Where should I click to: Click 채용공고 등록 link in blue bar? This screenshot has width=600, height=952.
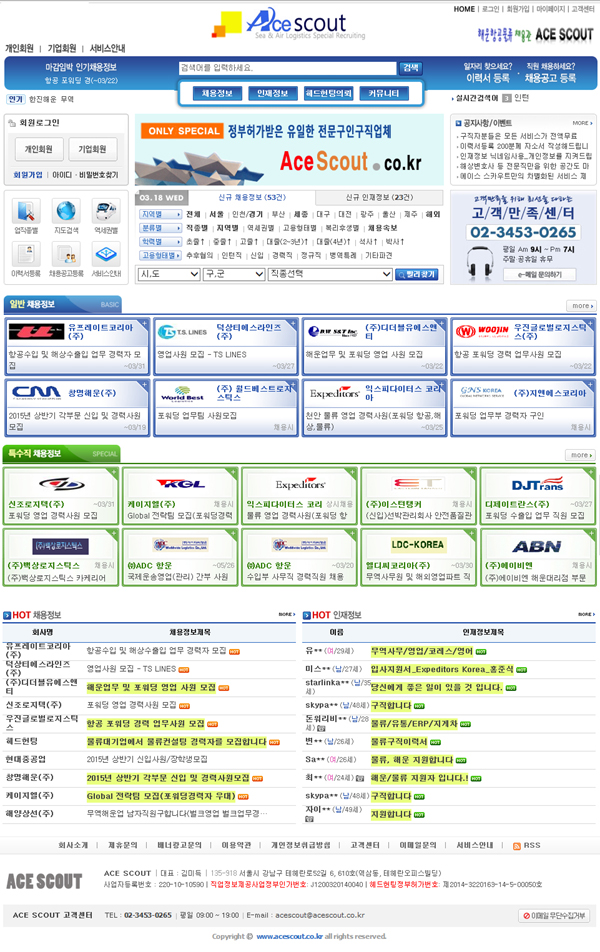click(550, 78)
